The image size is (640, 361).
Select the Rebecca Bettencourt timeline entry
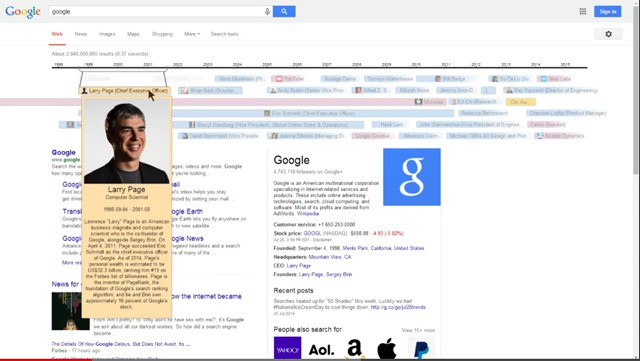pyautogui.click(x=484, y=113)
